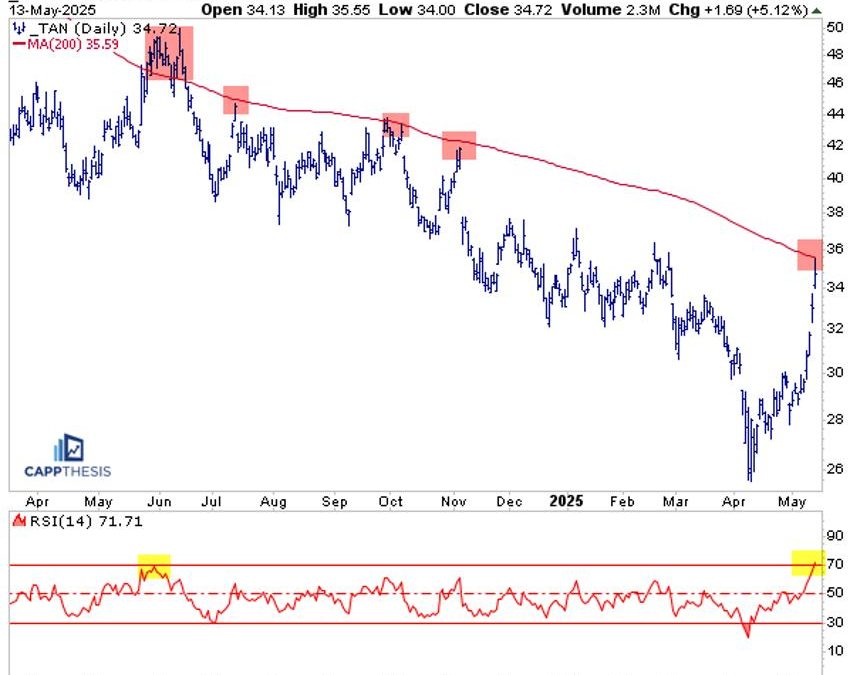Select the RSI(14) 71.71 legend text

86,522
